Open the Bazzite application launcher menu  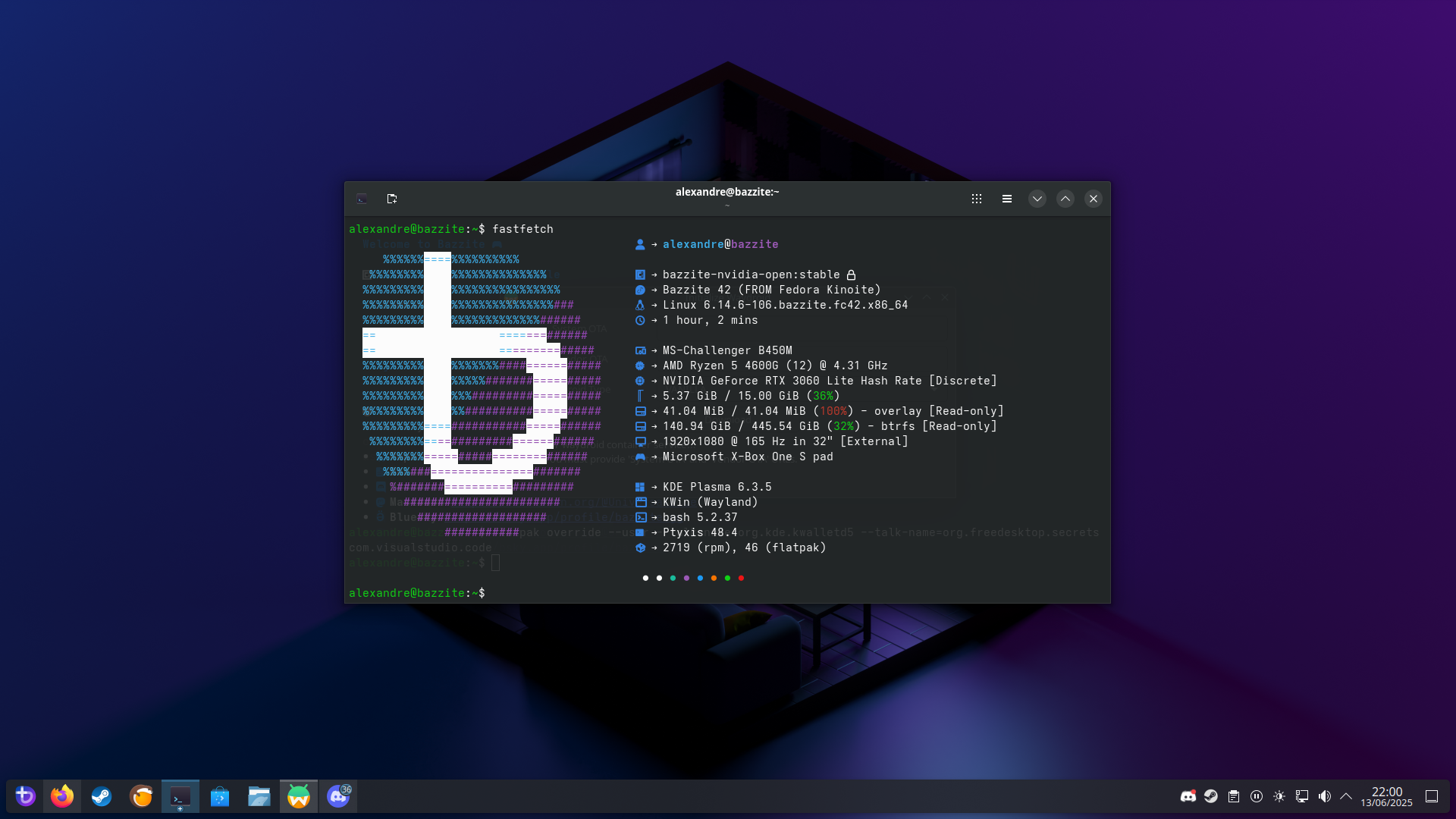point(25,796)
